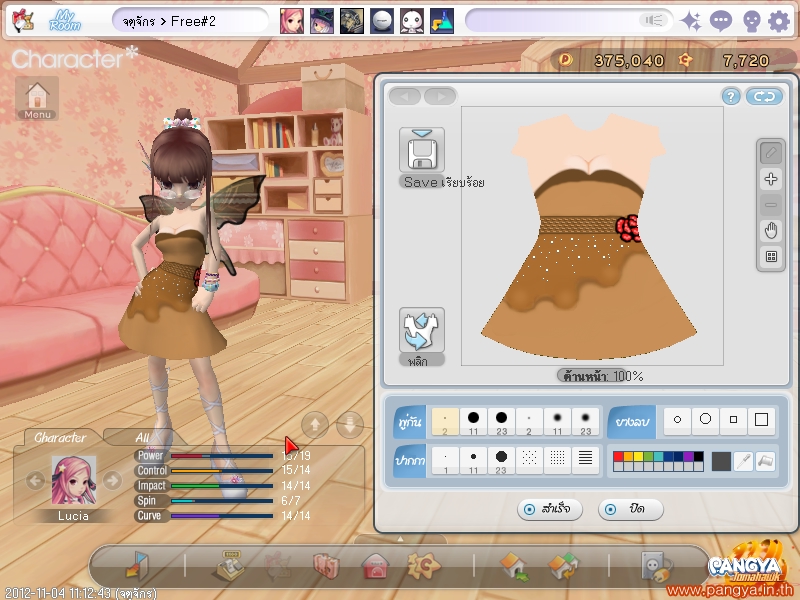Click the two houses swap icon
This screenshot has width=800, height=600.
(x=563, y=567)
